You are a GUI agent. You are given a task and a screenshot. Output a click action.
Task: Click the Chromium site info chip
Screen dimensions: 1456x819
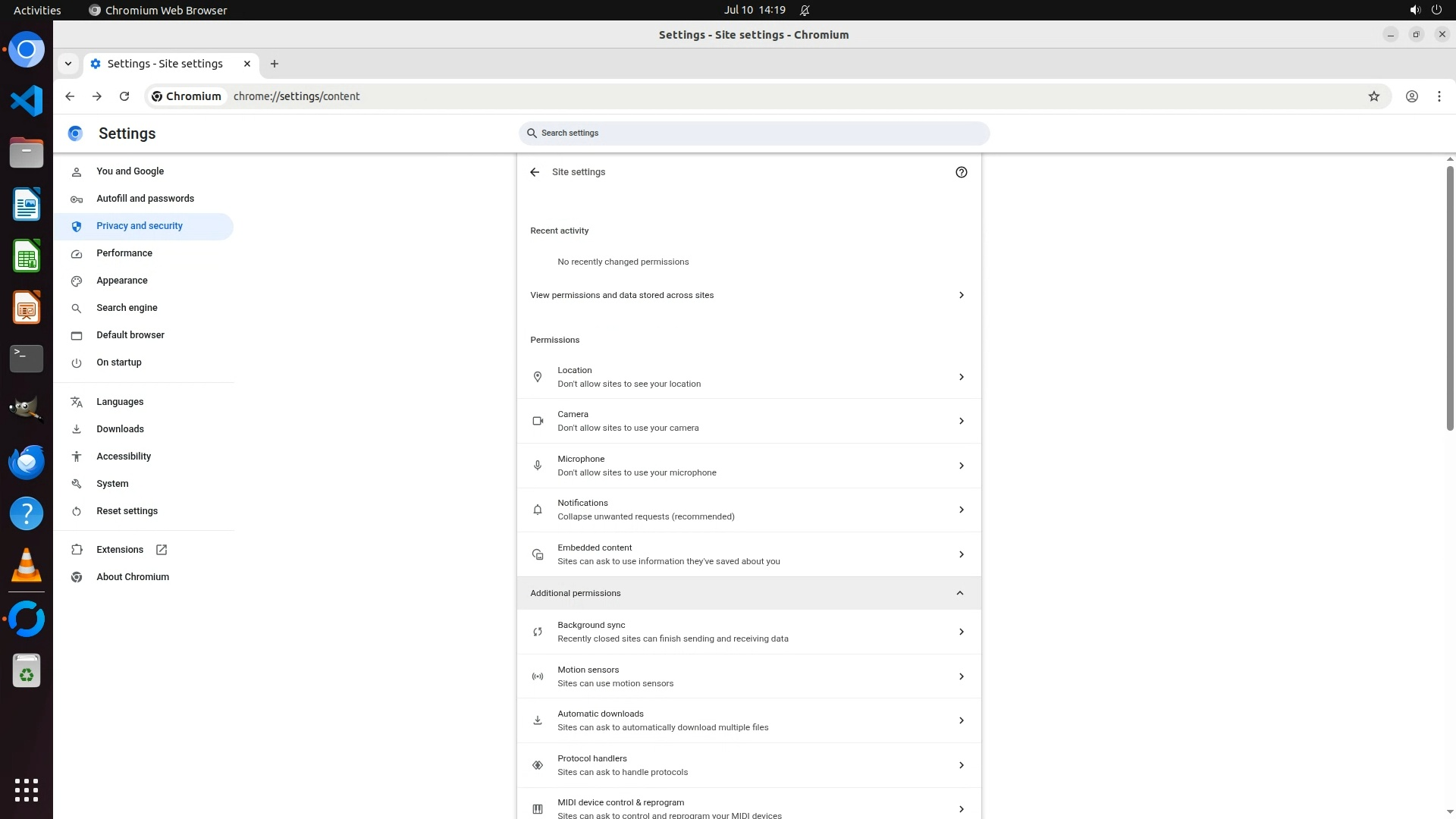[187, 96]
